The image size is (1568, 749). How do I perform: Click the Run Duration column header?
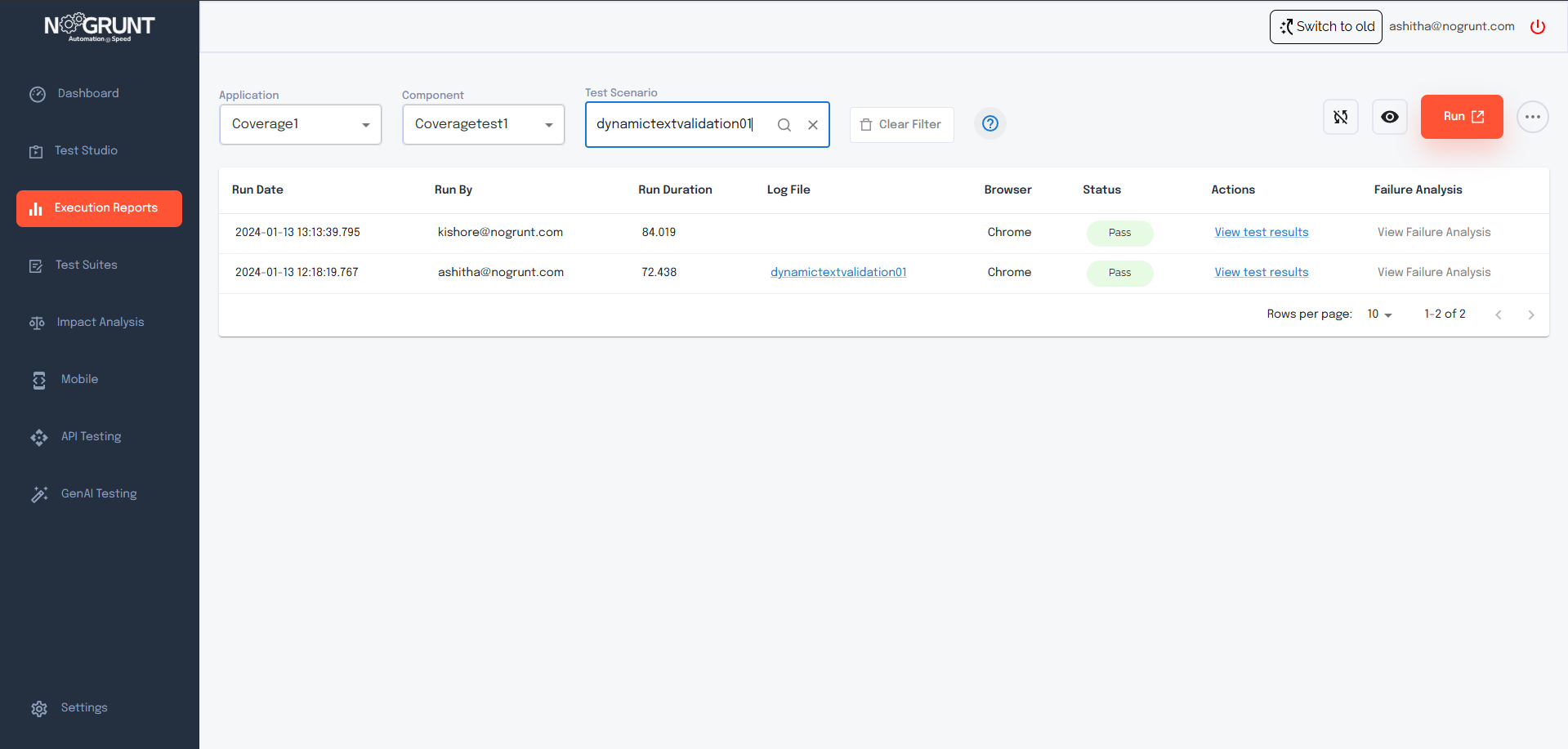pyautogui.click(x=676, y=190)
